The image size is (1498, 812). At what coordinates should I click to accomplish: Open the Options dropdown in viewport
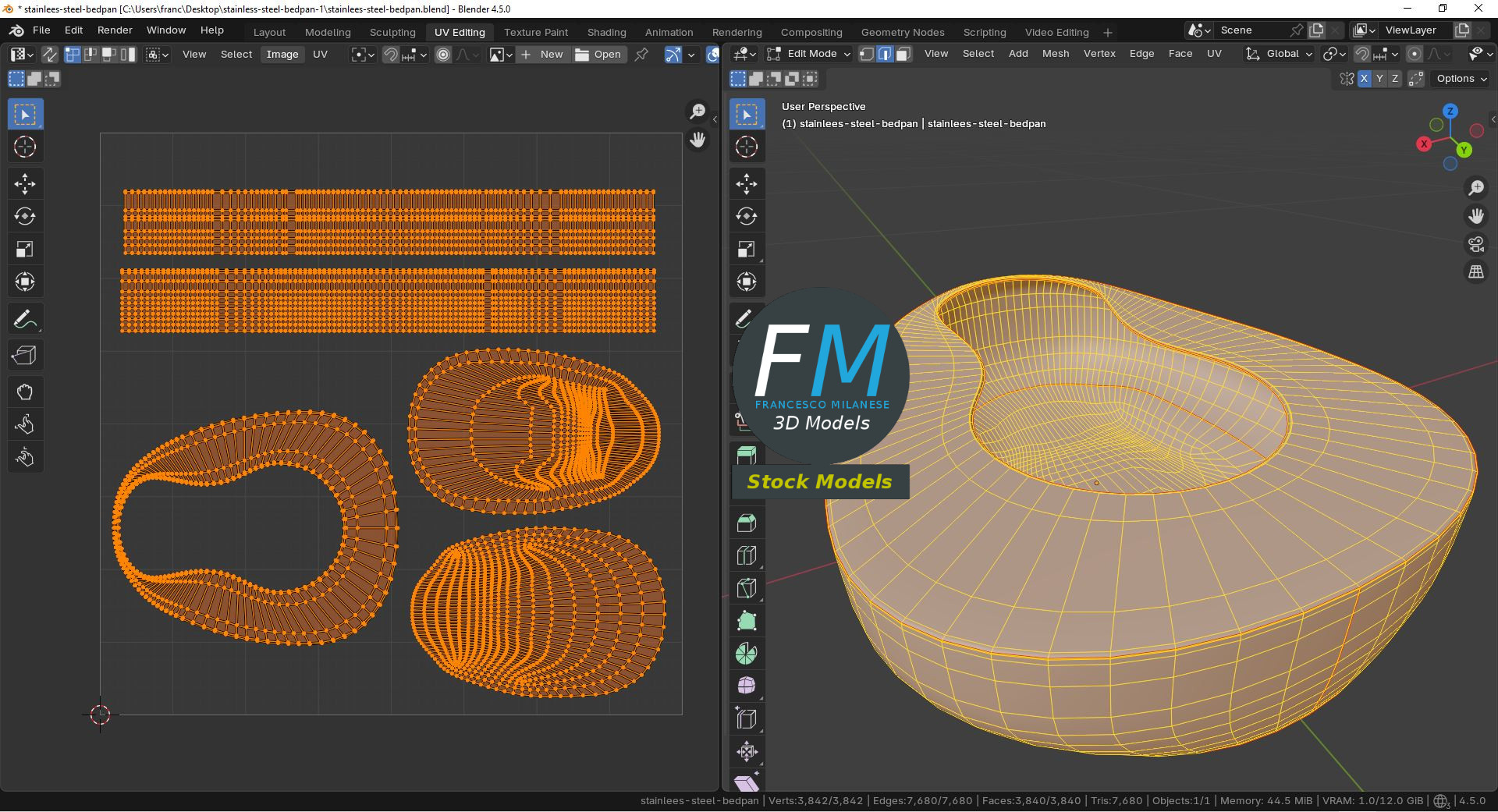[x=1461, y=79]
